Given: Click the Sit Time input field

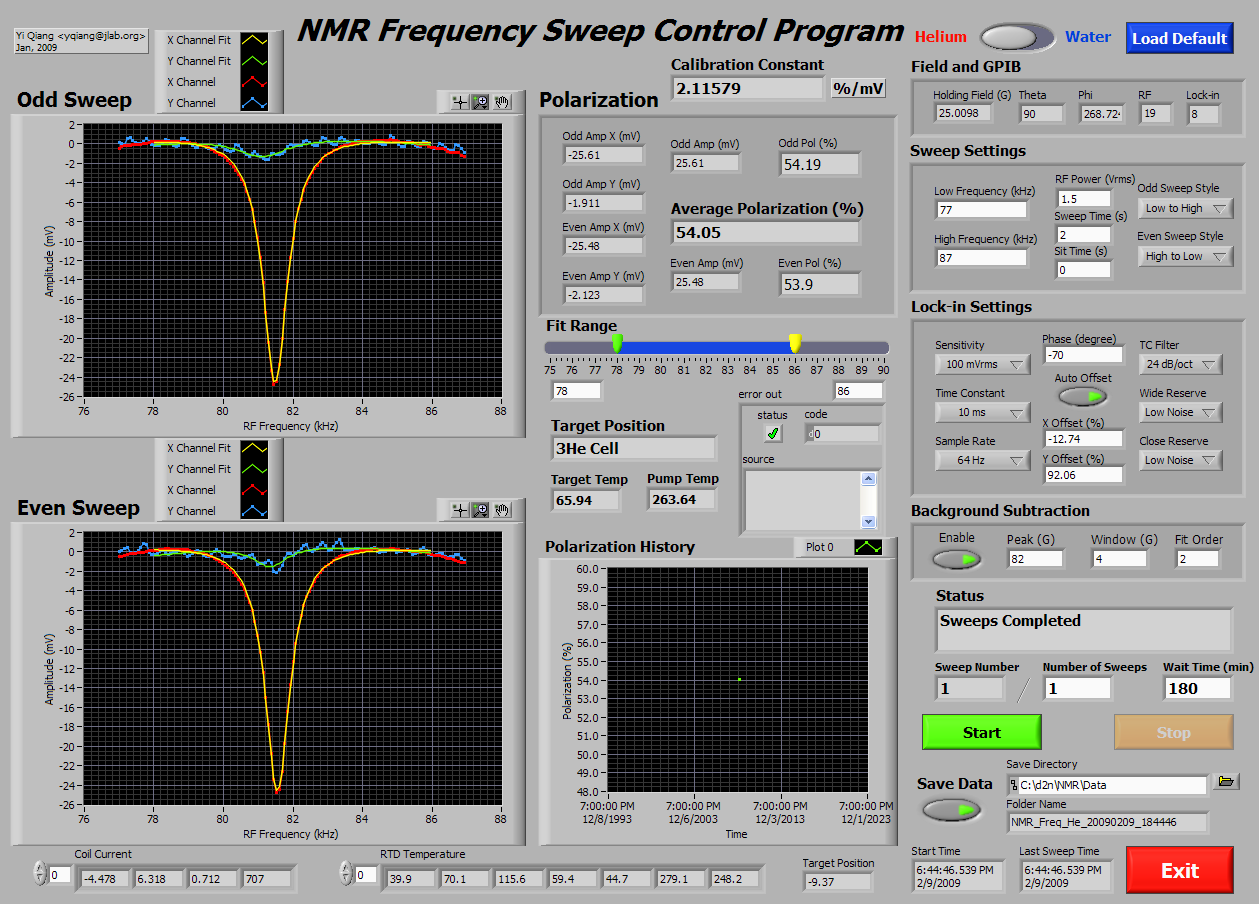Looking at the screenshot, I should pos(1083,269).
